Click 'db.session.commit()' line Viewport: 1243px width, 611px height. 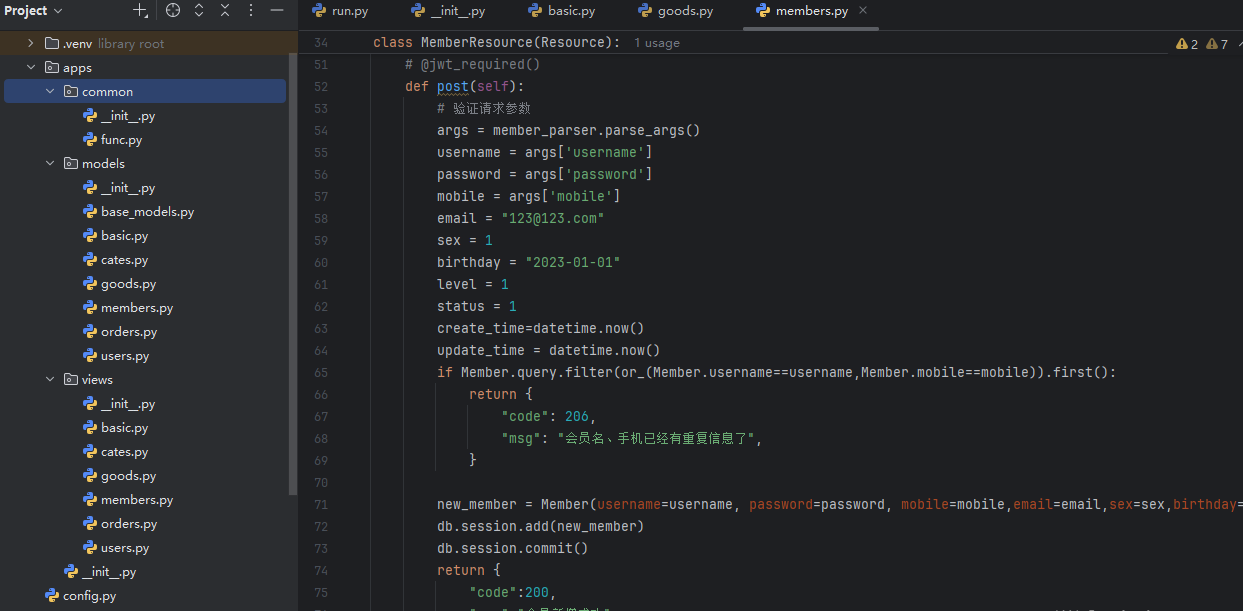[512, 548]
